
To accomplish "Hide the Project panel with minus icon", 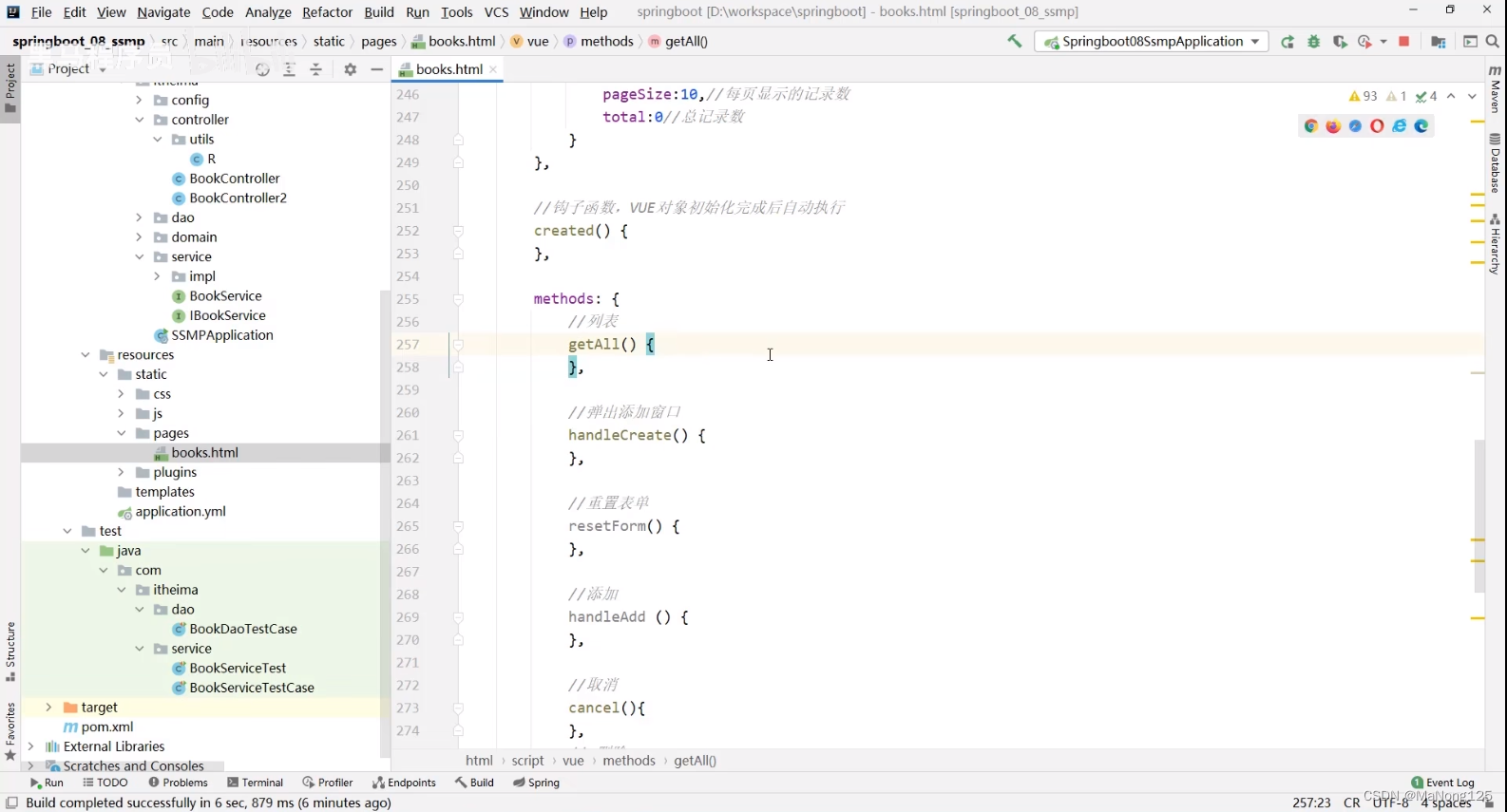I will (377, 69).
